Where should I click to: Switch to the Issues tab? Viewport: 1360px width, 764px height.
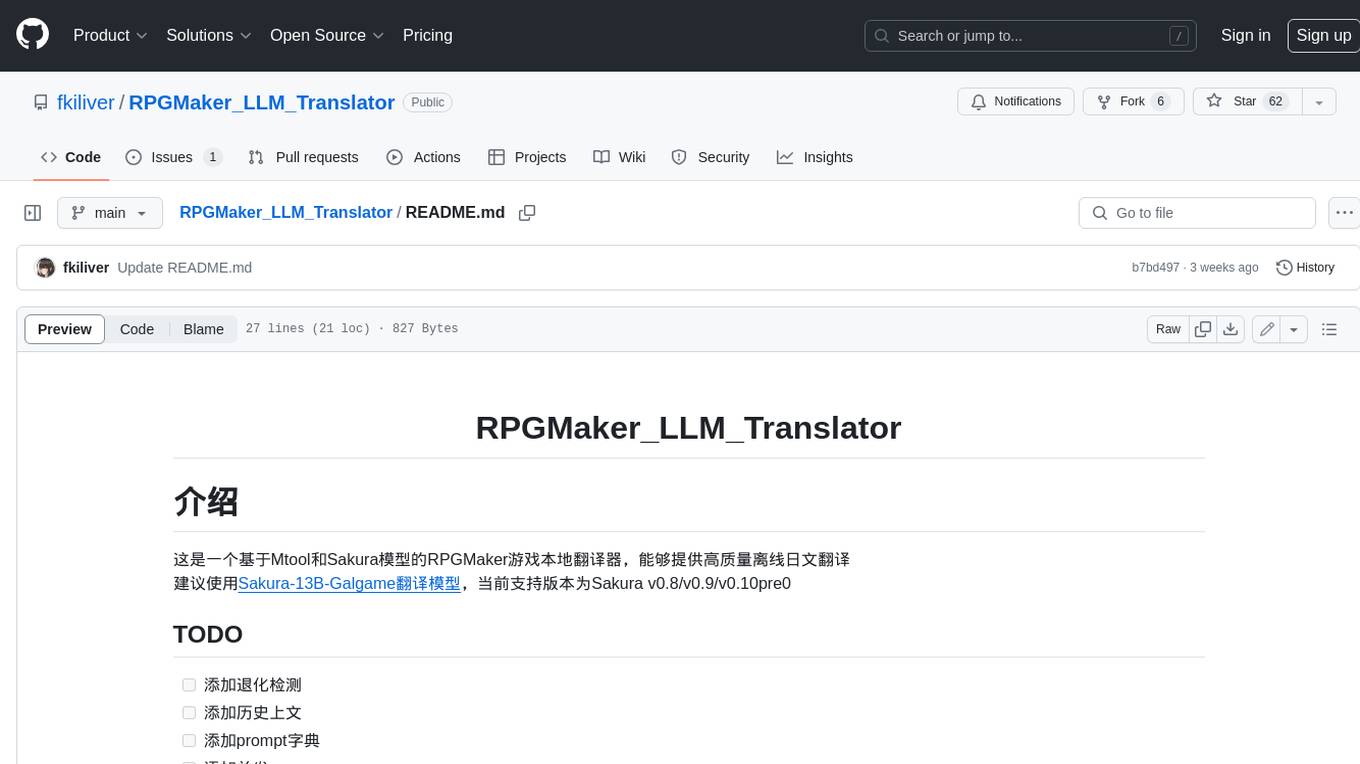tap(174, 157)
